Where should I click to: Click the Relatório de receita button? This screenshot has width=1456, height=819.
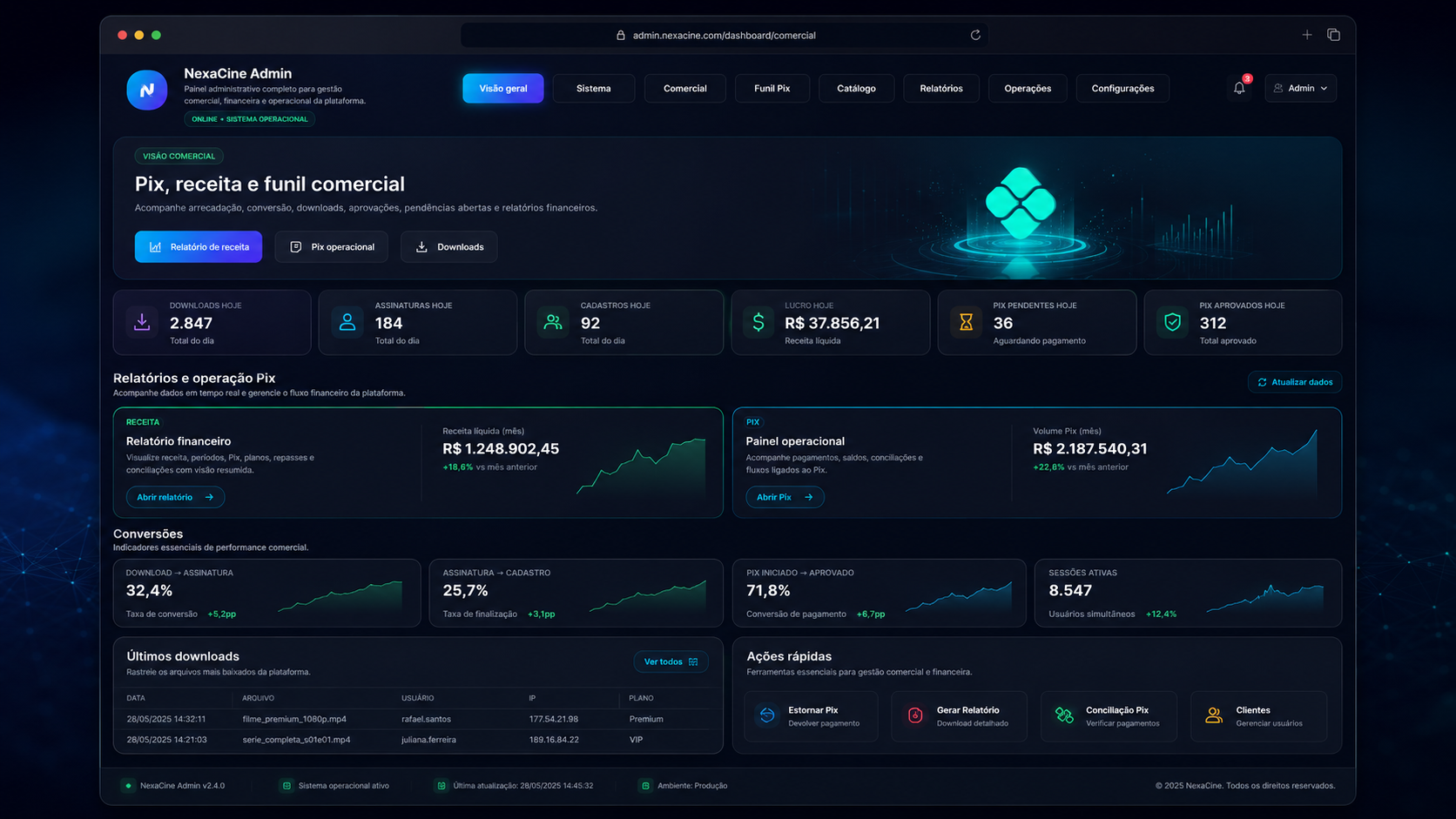coord(199,247)
